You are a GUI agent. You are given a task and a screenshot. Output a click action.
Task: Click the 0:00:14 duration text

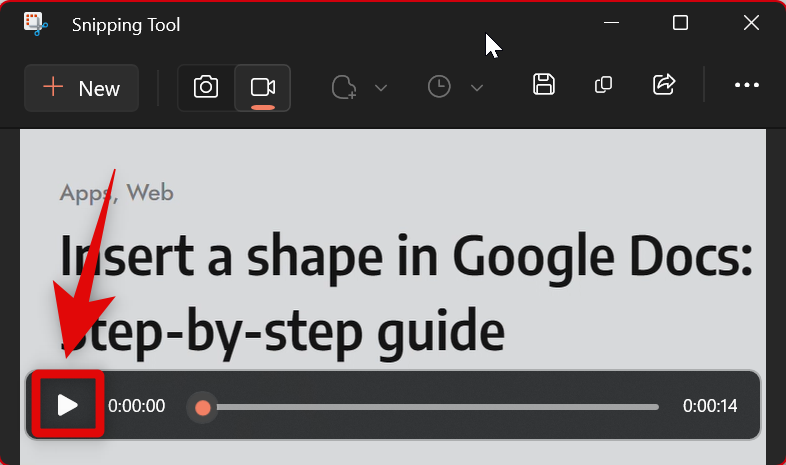pos(710,406)
